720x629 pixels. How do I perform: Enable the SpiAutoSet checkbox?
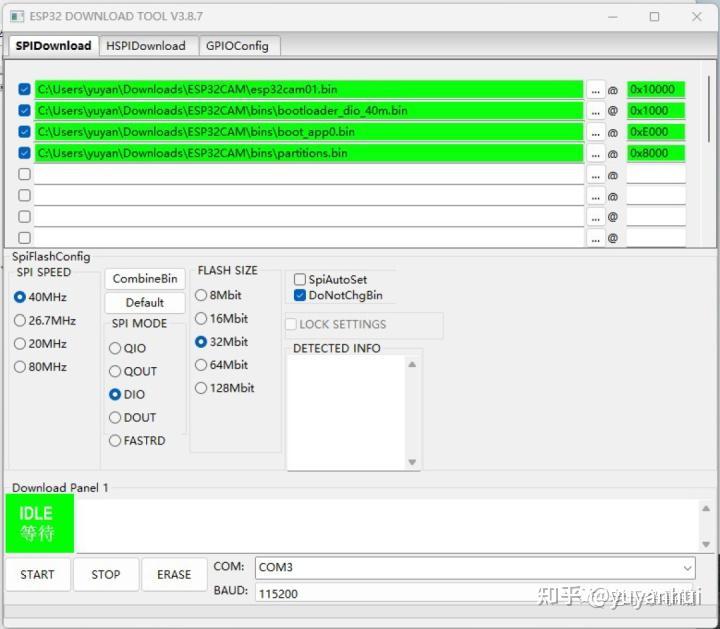pyautogui.click(x=300, y=279)
